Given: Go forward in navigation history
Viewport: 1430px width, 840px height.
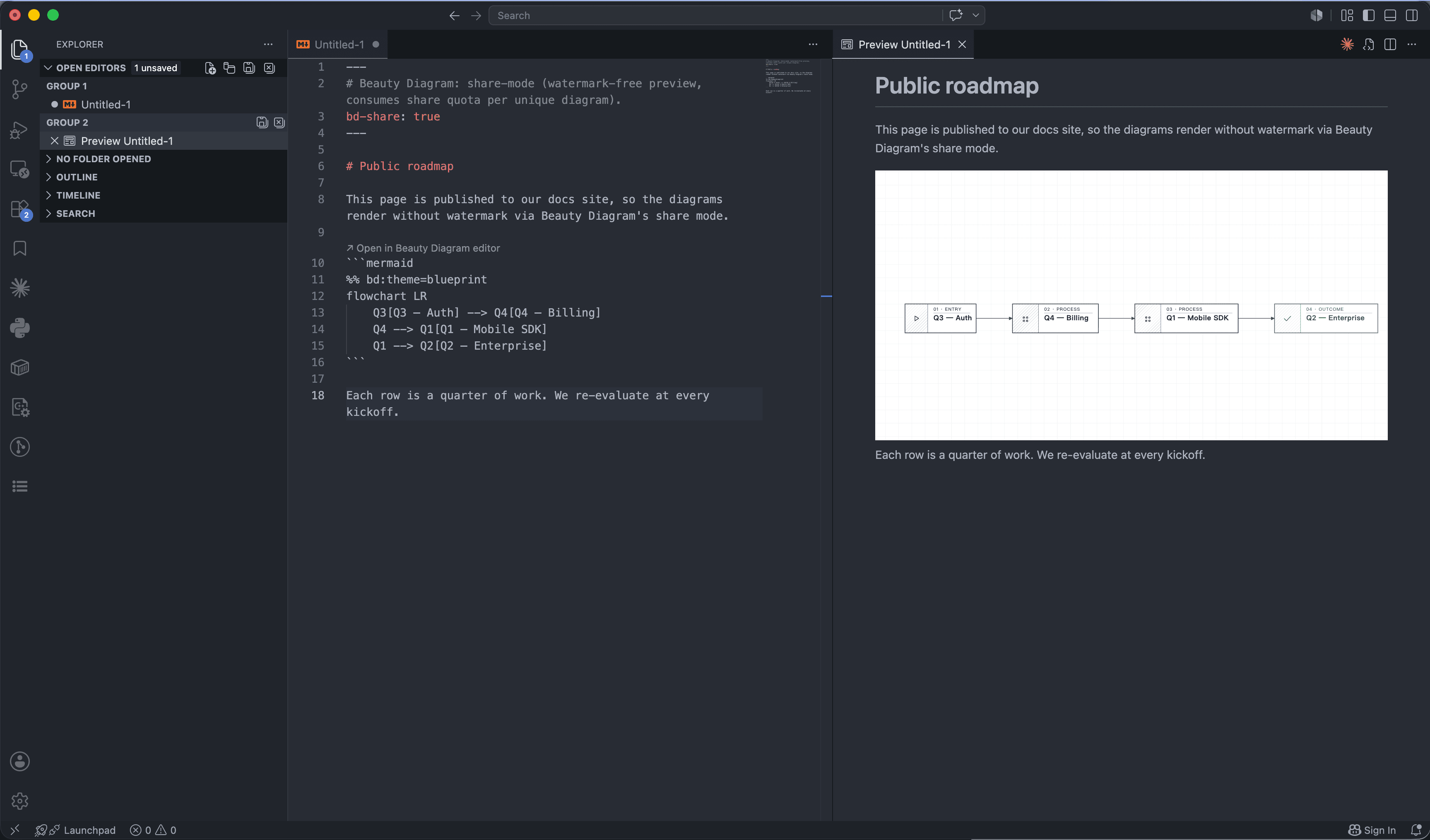Looking at the screenshot, I should [x=476, y=15].
